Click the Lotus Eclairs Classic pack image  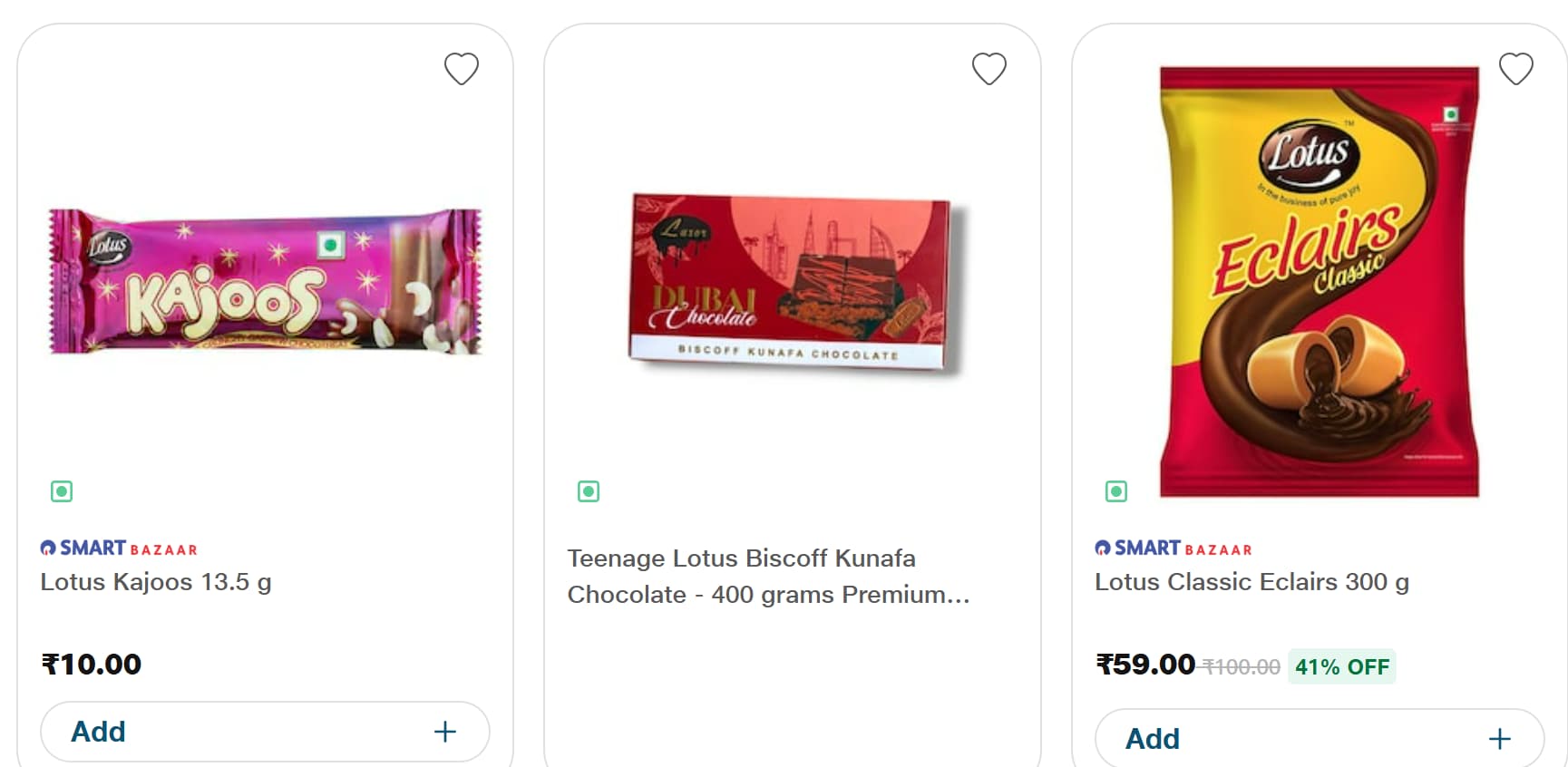coord(1319,281)
